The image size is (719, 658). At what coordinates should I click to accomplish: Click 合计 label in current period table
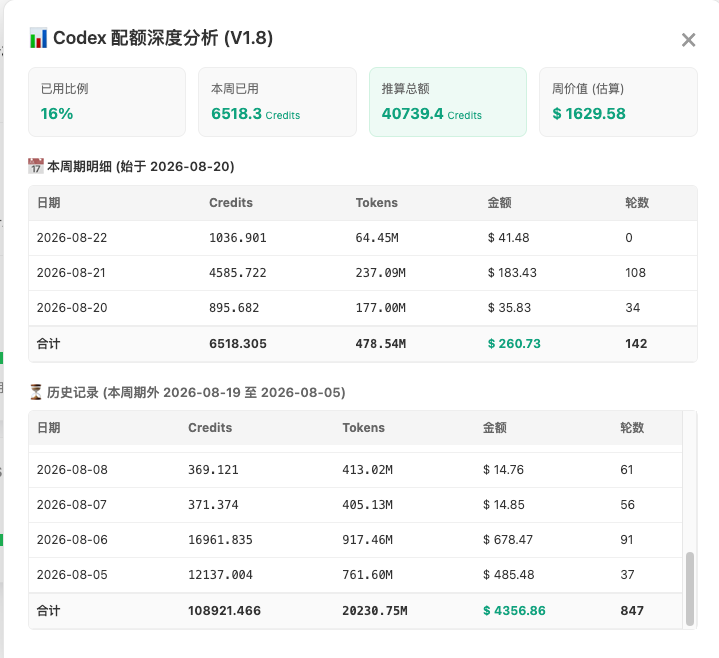point(49,343)
